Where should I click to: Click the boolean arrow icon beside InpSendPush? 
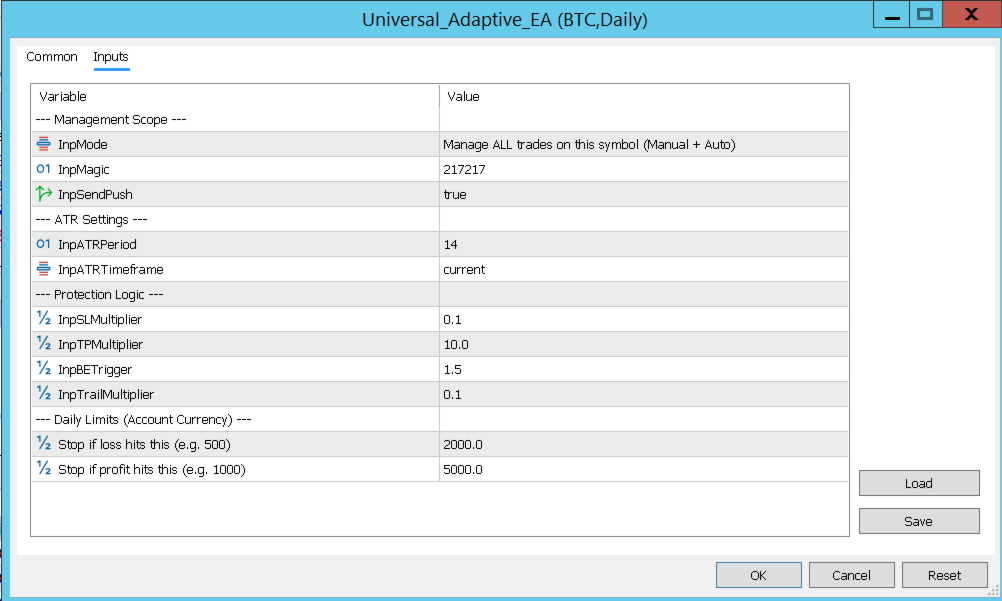[43, 193]
